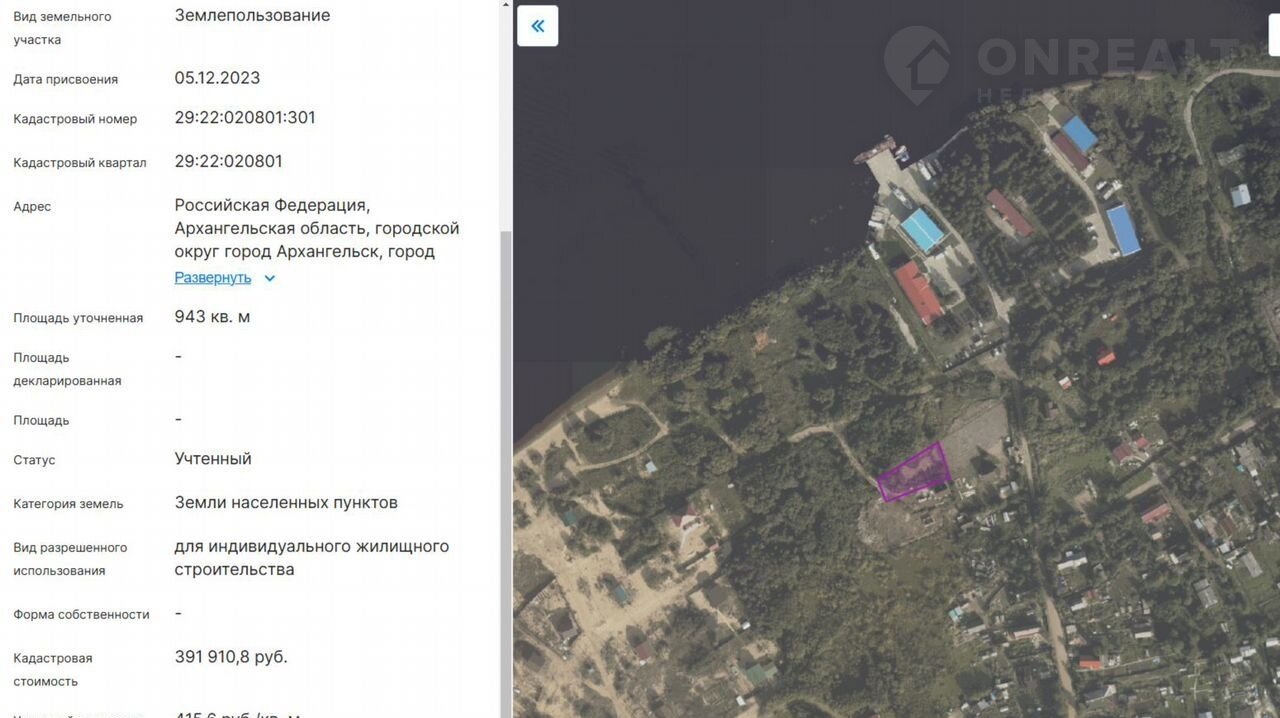Click the Учтенный status value
This screenshot has width=1280, height=718.
pyautogui.click(x=213, y=459)
